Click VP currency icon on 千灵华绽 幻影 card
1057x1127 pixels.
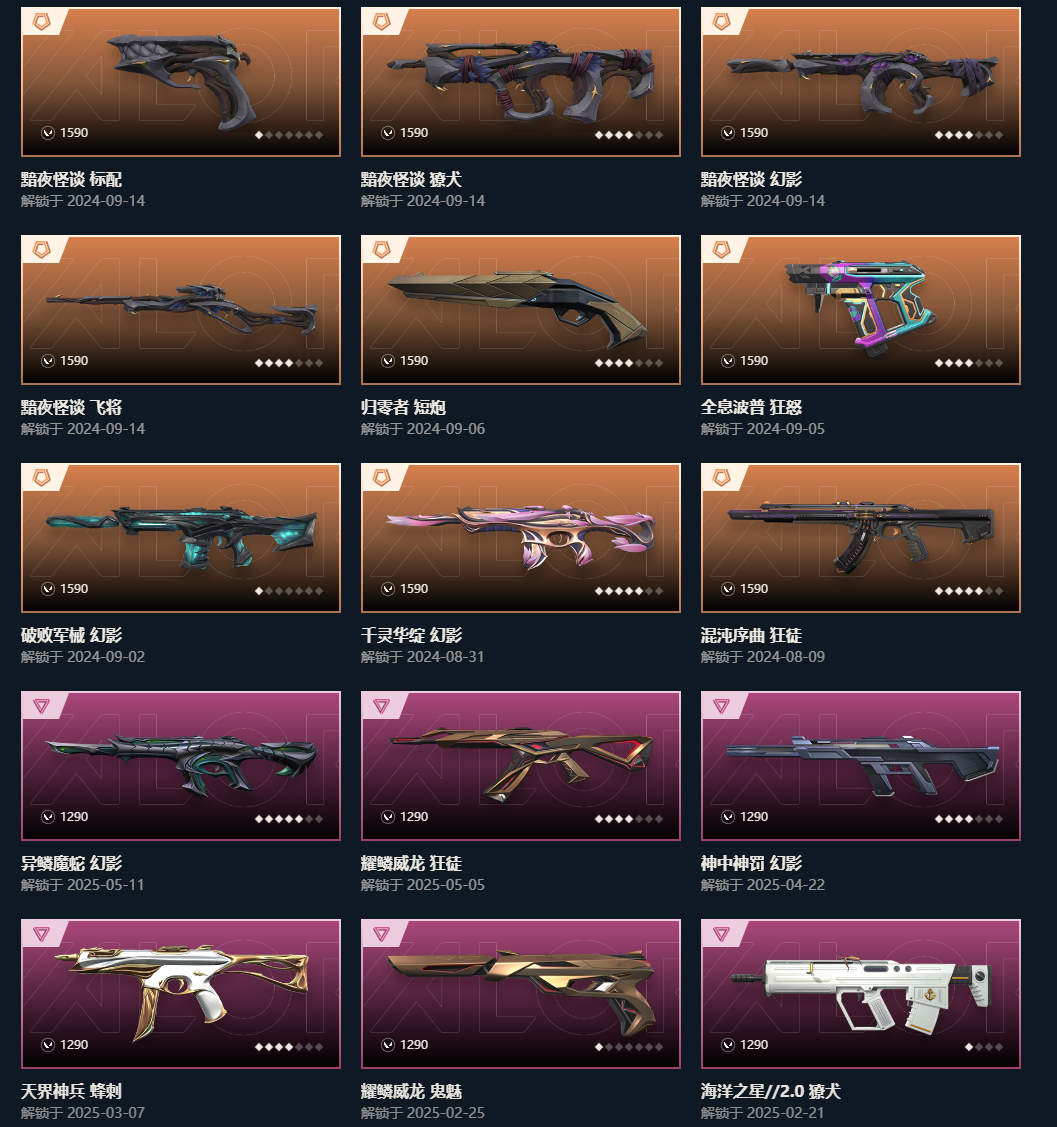(x=388, y=589)
